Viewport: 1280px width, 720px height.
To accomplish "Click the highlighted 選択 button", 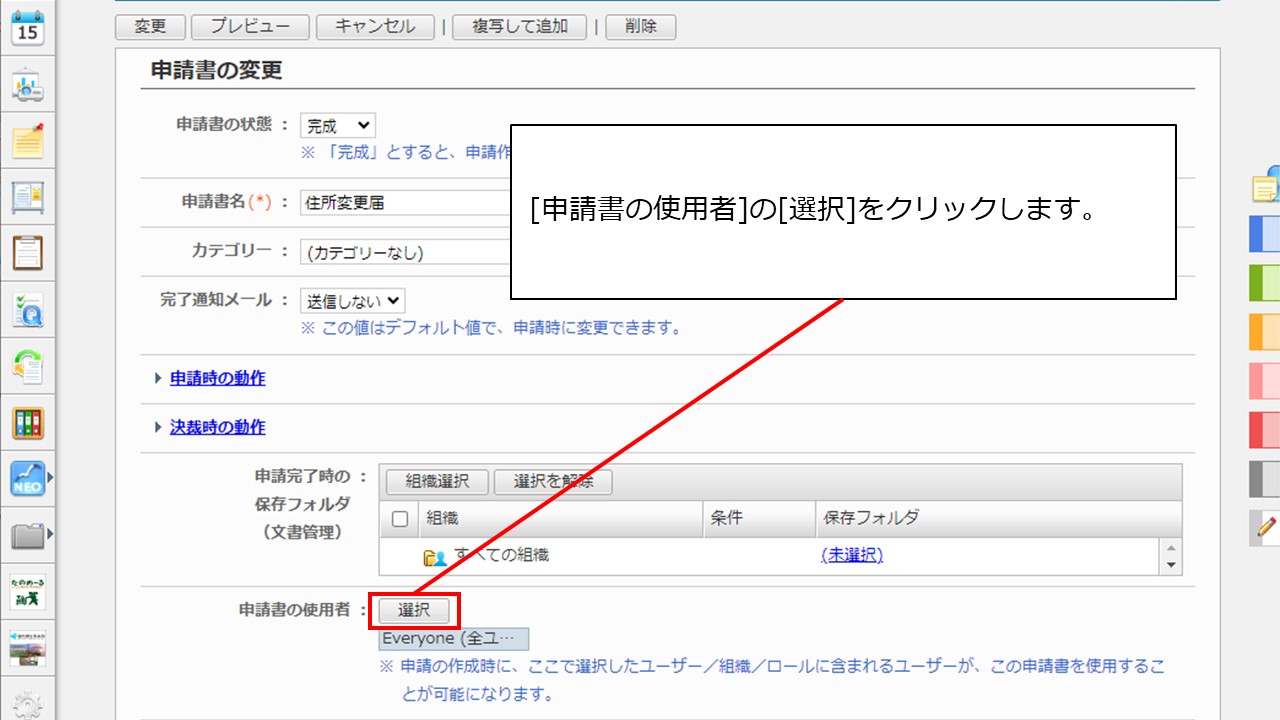I will point(415,610).
